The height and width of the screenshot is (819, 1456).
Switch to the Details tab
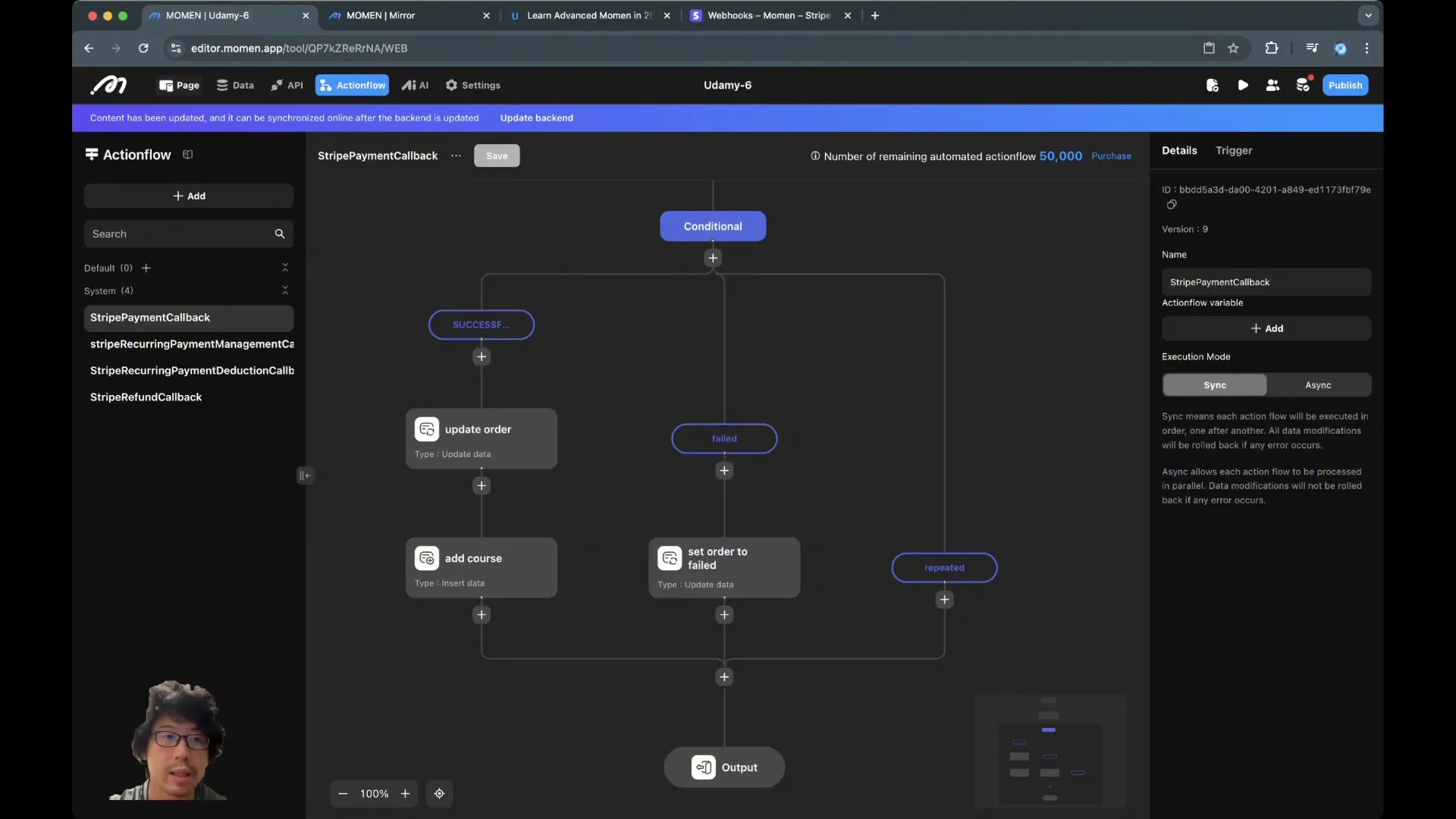click(1179, 151)
